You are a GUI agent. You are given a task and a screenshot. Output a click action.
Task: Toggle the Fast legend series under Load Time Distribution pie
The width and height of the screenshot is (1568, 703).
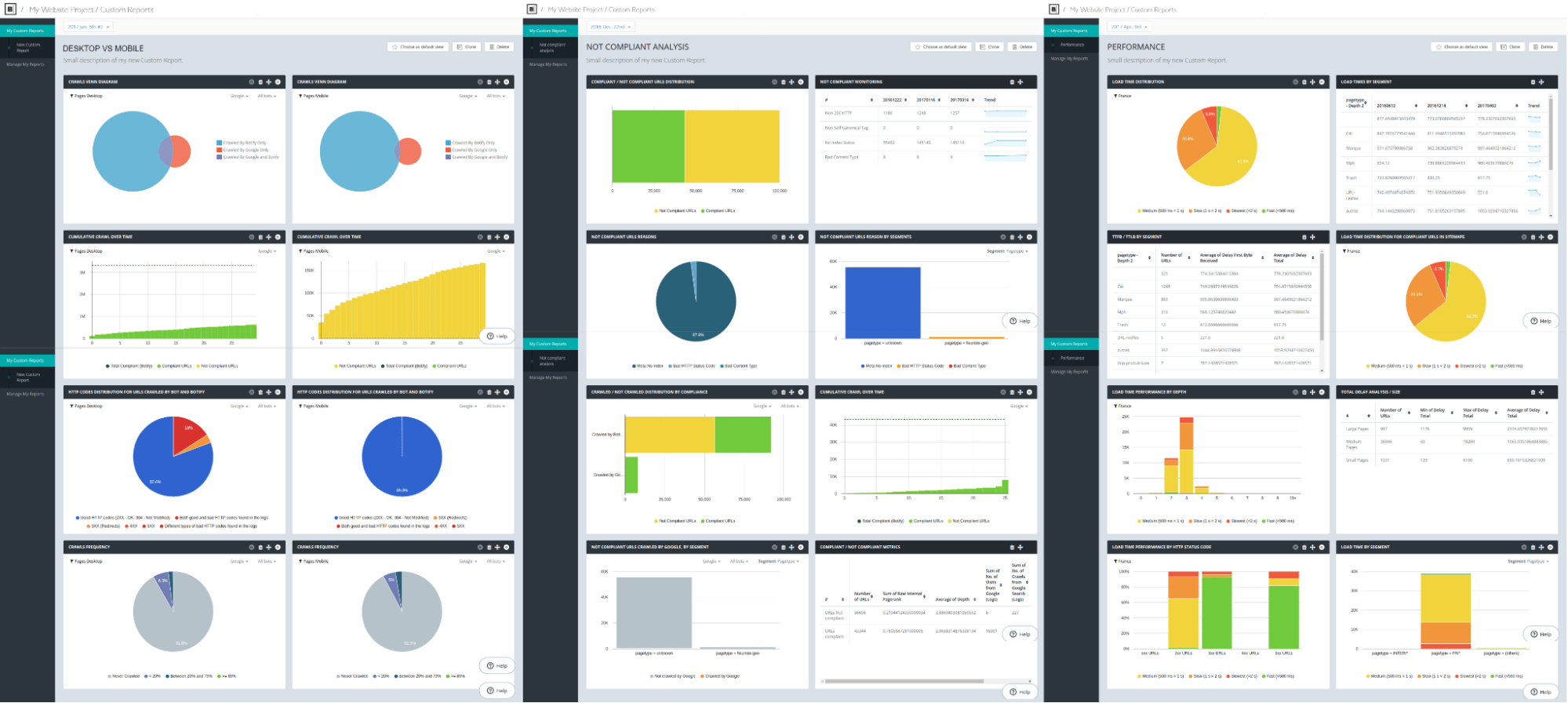click(1279, 210)
